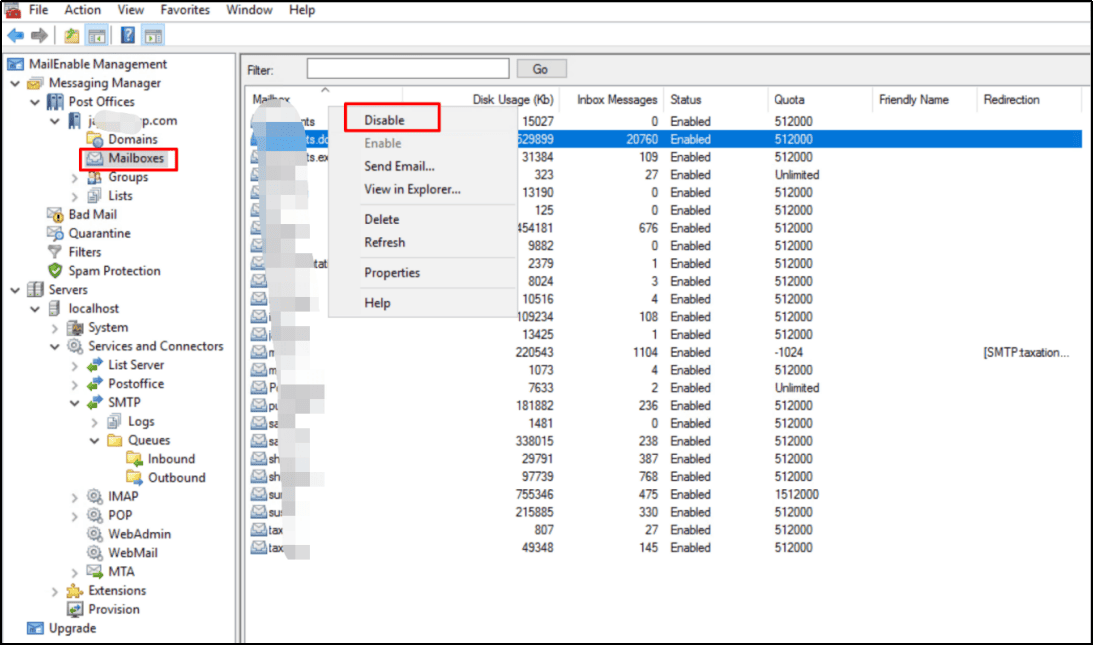
Task: Expand the Lists node
Action: pyautogui.click(x=75, y=197)
